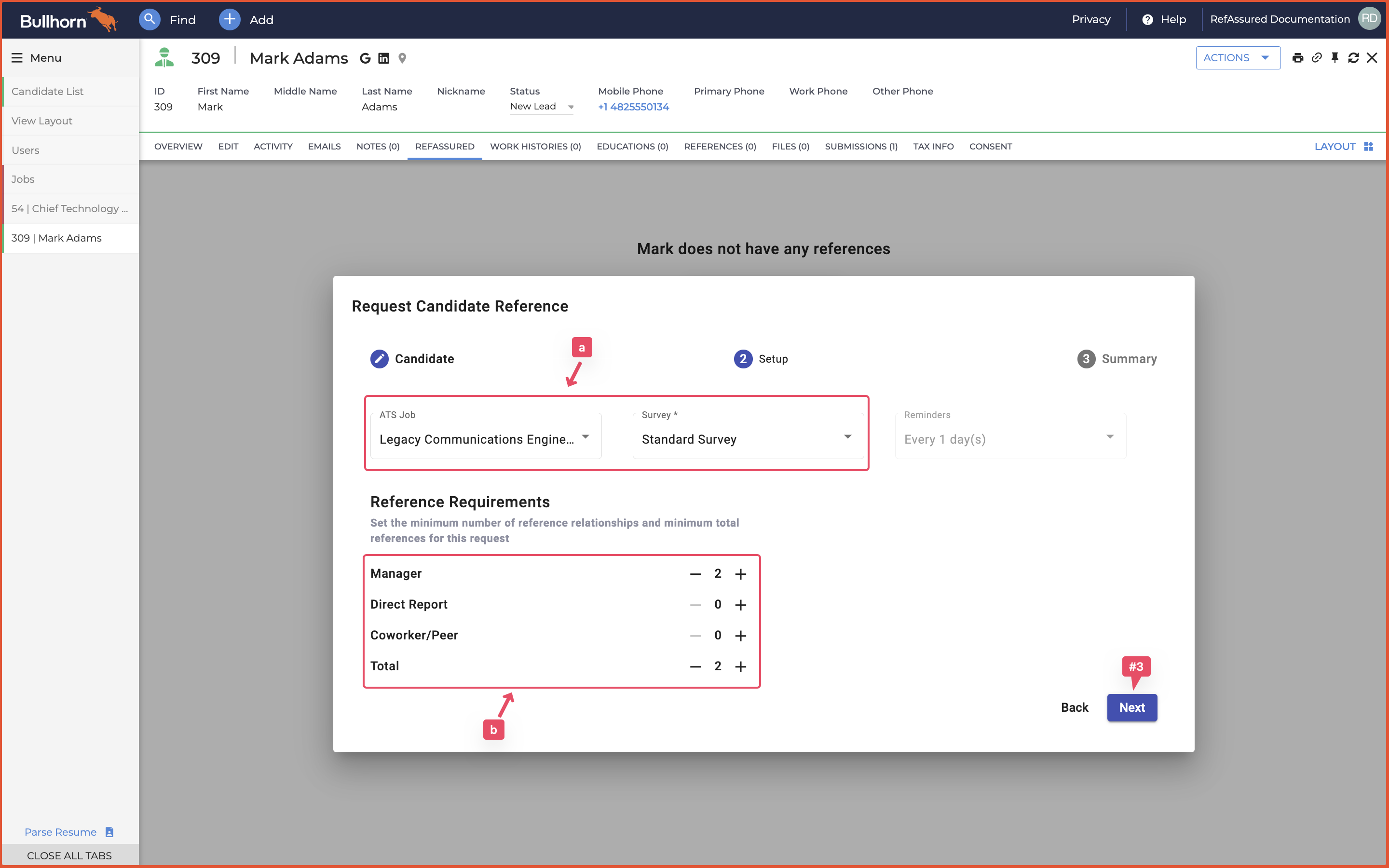Image resolution: width=1389 pixels, height=868 pixels.
Task: Click the Privacy link
Action: click(x=1091, y=19)
